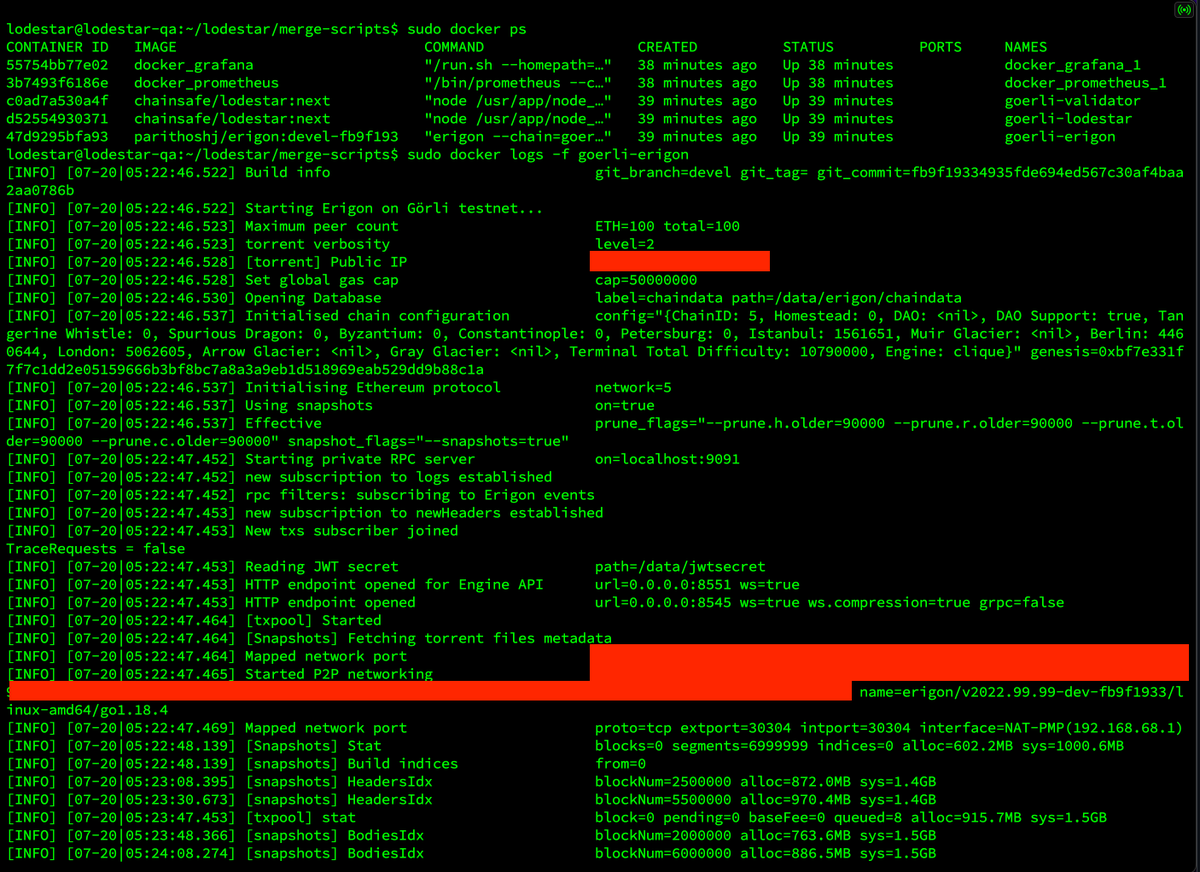Click the docker_prometheus_1 container name
Screen dimensions: 1200x872
pos(1086,83)
